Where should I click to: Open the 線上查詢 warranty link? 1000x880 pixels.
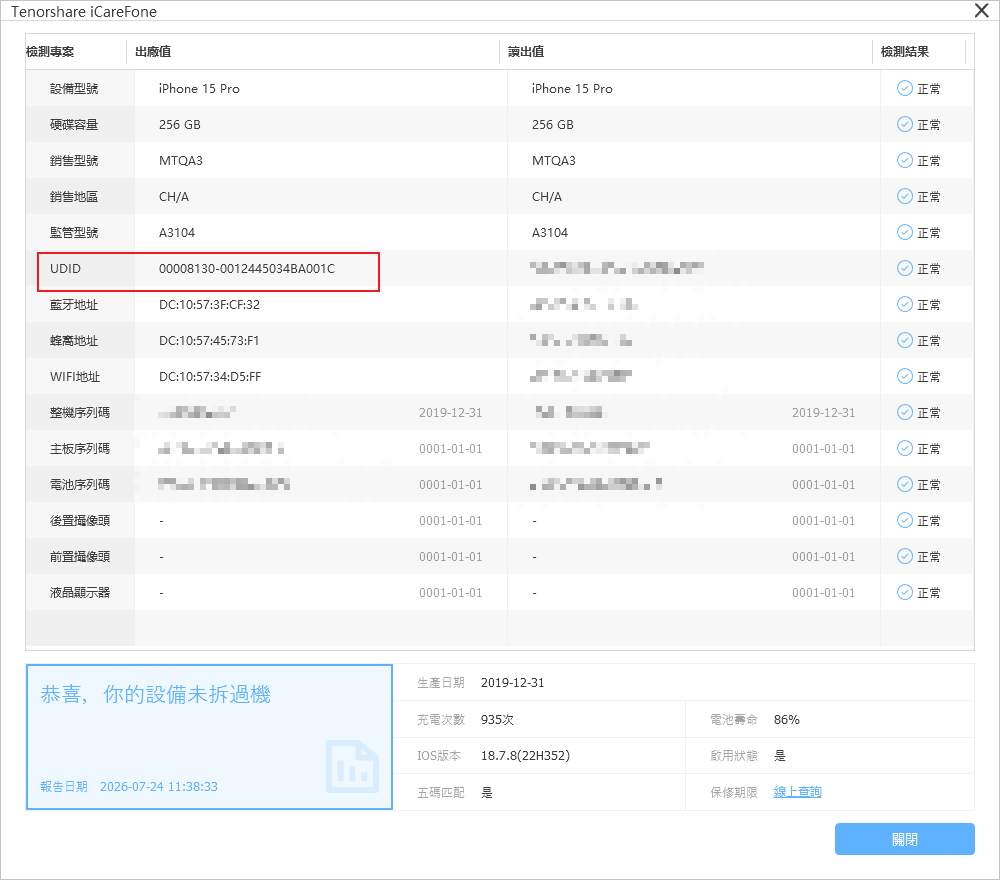(797, 792)
